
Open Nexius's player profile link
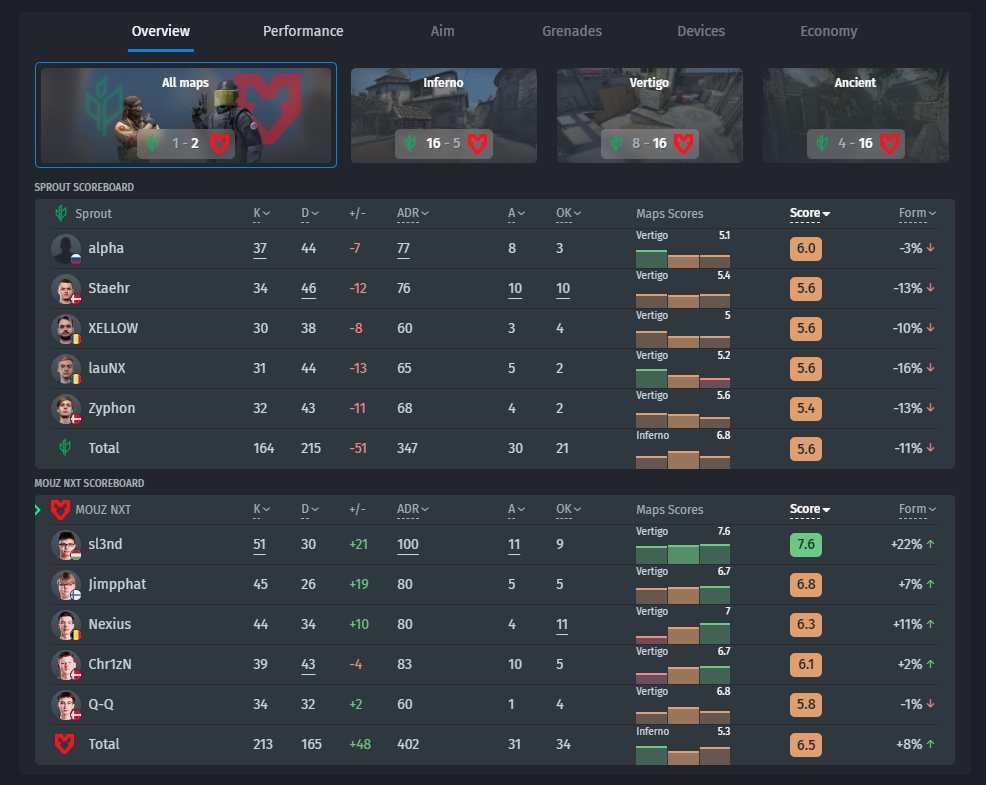(x=110, y=624)
